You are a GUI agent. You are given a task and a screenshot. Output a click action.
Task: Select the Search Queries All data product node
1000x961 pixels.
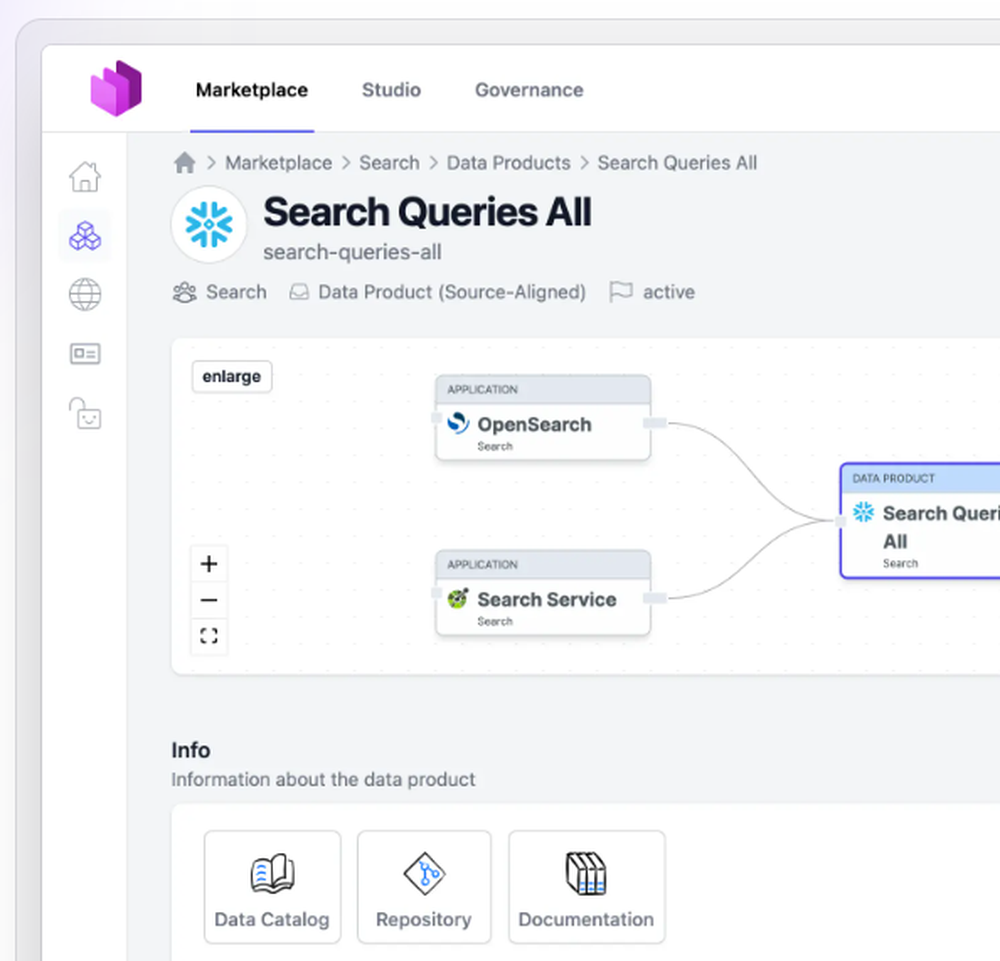click(920, 521)
